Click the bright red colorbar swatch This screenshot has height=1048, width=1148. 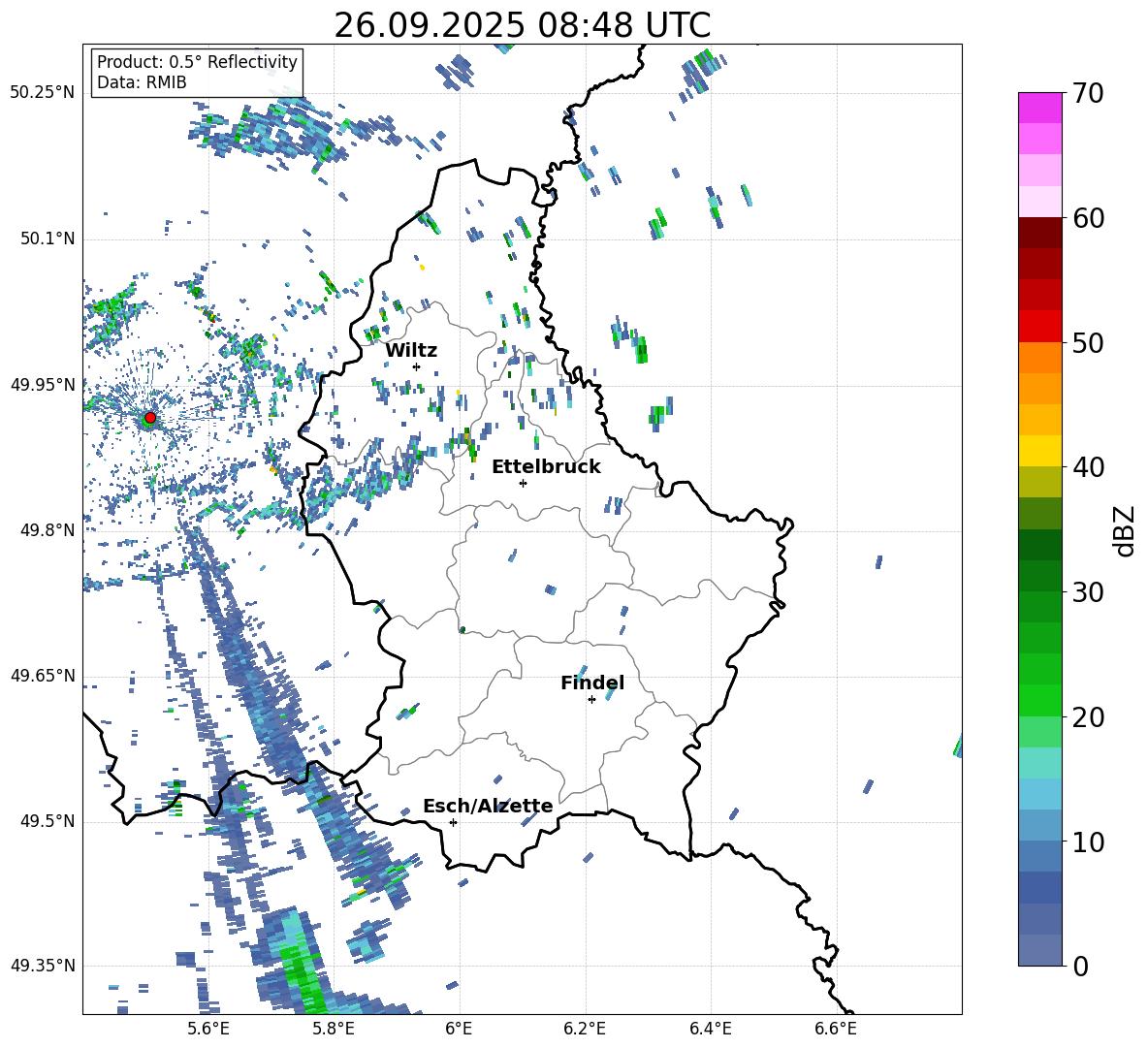pos(1039,327)
